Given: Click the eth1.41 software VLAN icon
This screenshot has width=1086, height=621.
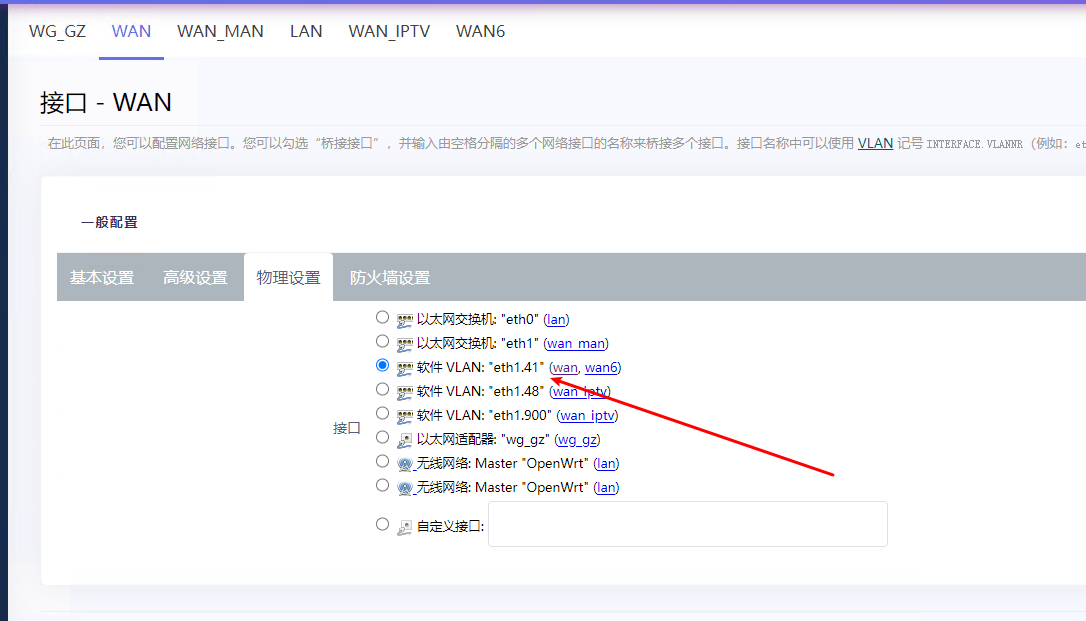Looking at the screenshot, I should click(405, 368).
